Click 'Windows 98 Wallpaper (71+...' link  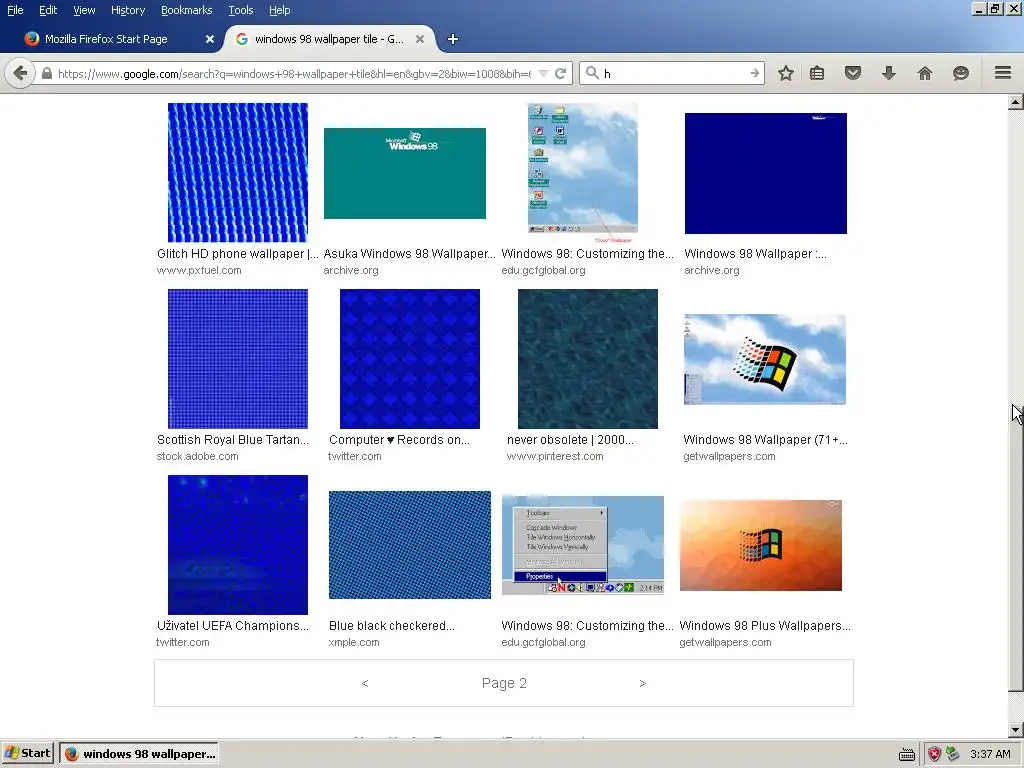[x=765, y=440]
